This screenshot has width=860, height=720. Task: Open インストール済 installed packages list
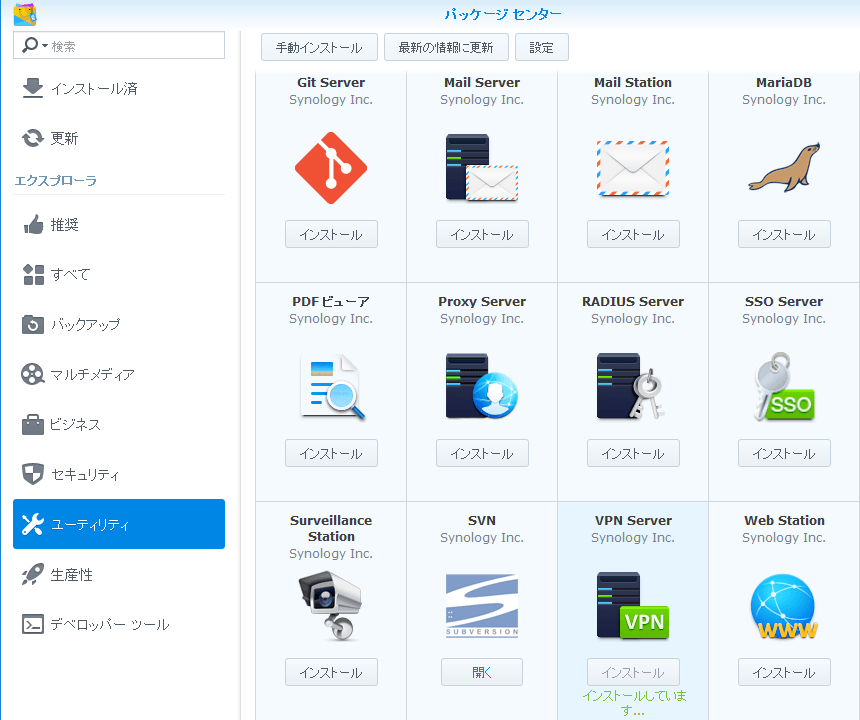click(x=119, y=88)
